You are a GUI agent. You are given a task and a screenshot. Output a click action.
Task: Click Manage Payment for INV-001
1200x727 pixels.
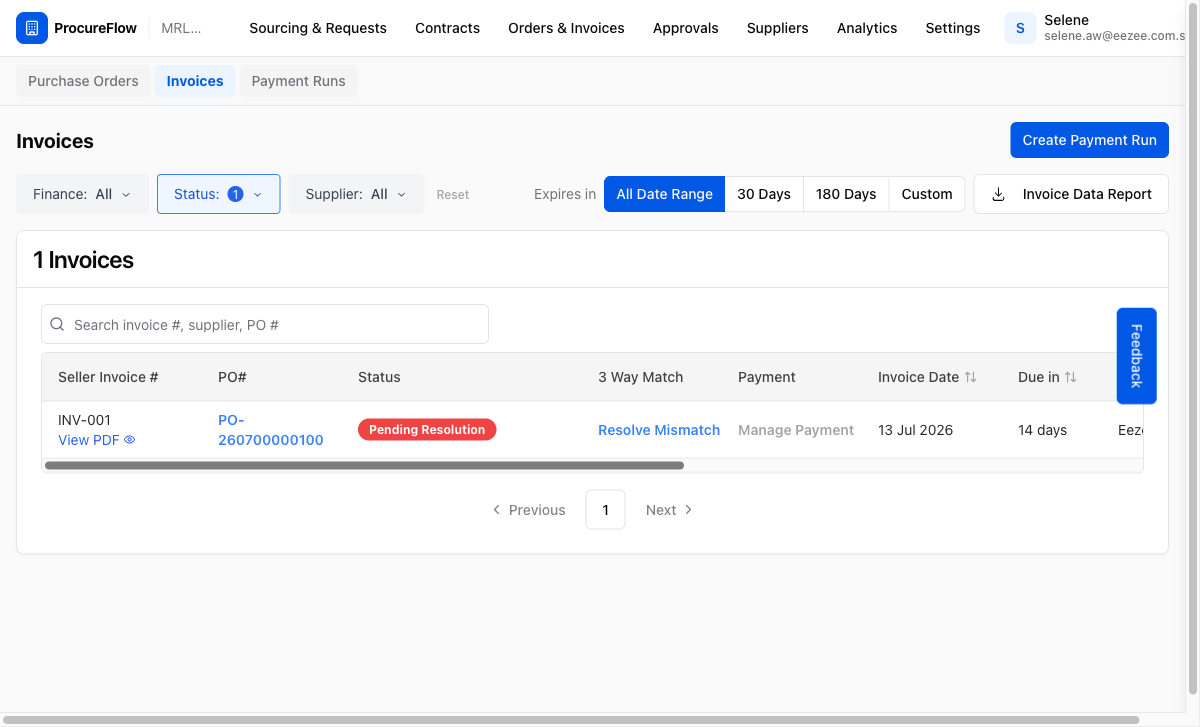[796, 430]
